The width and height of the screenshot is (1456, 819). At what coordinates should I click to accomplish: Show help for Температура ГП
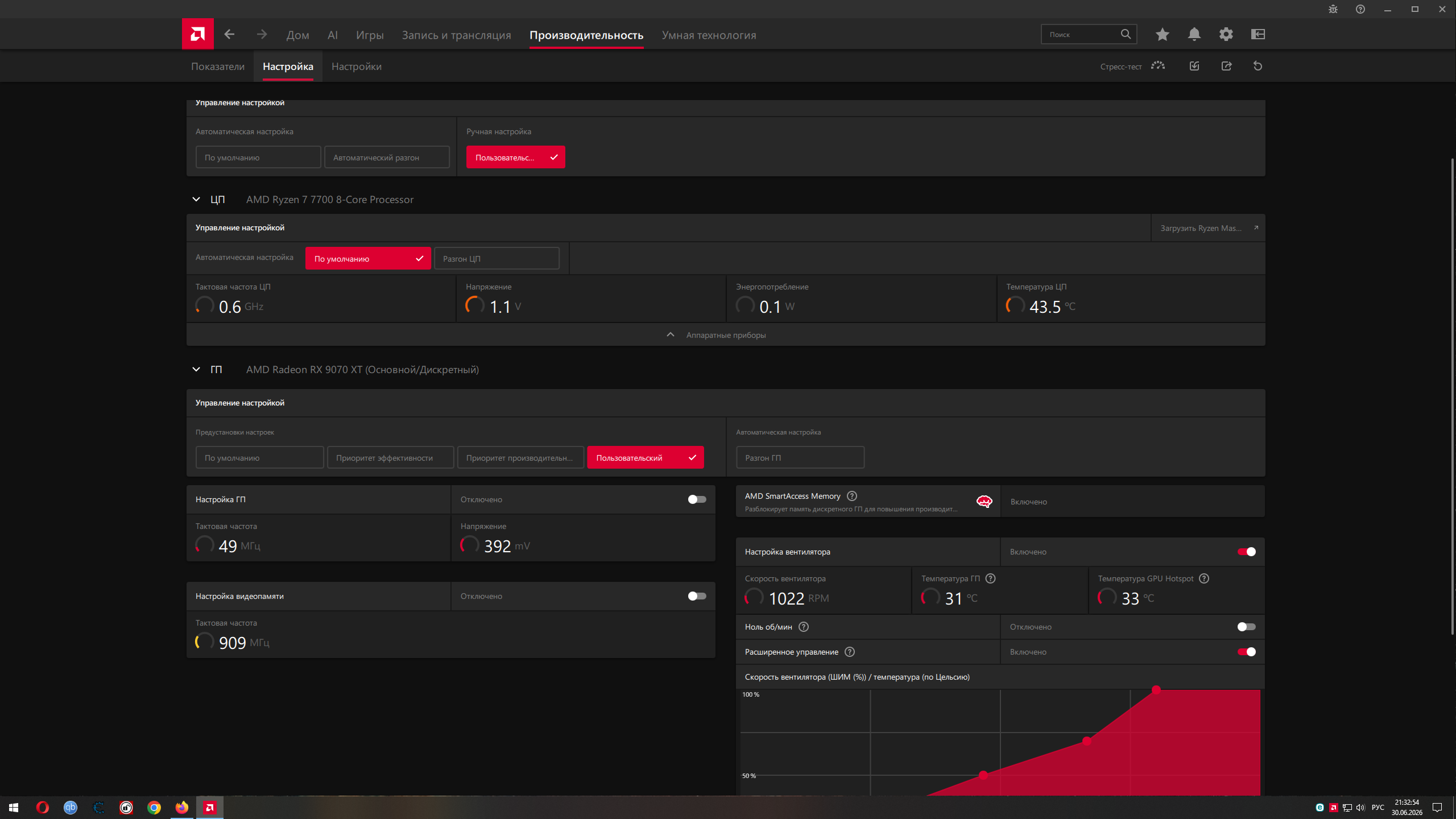point(990,578)
